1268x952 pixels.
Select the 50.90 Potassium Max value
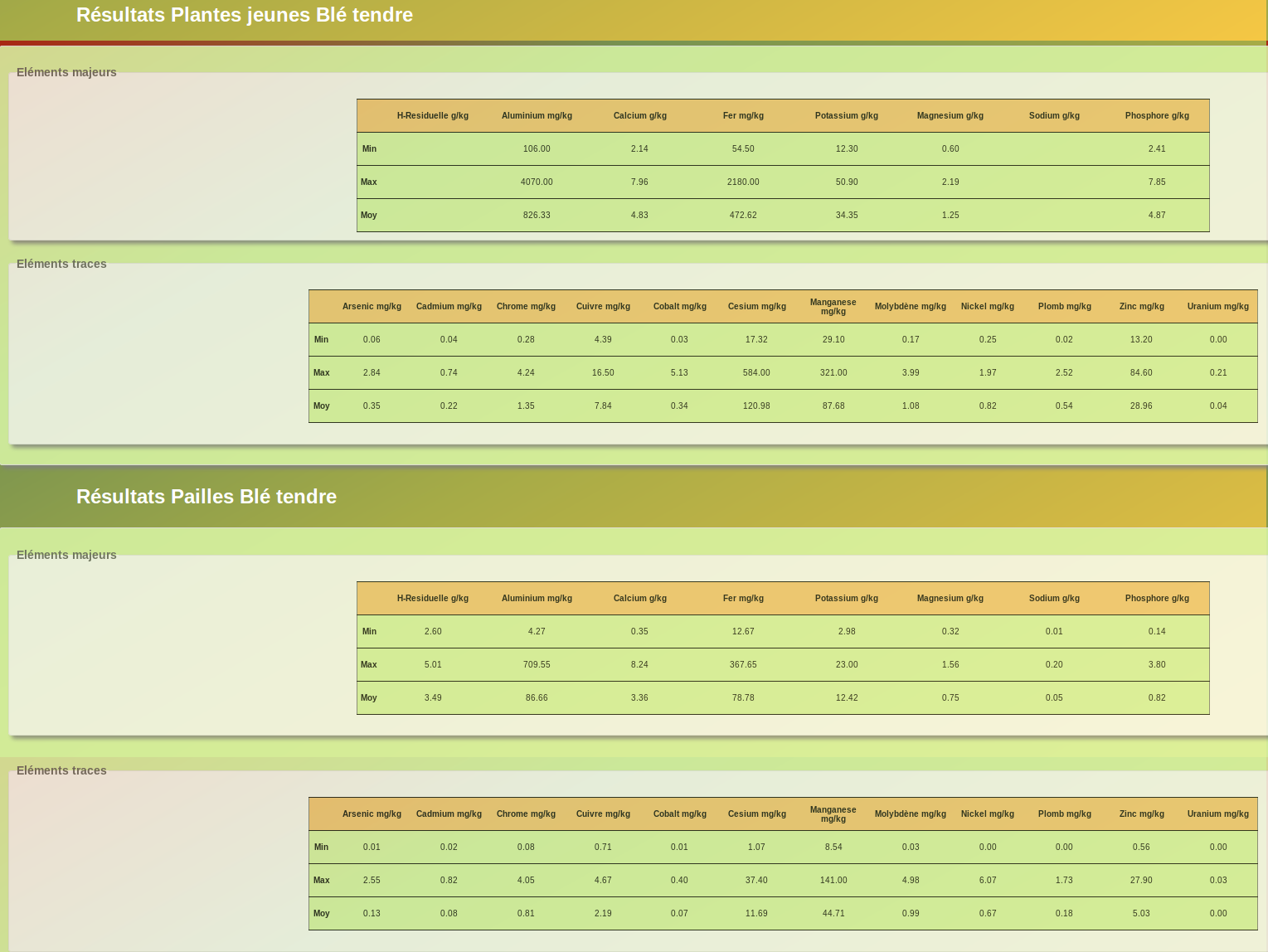[847, 182]
